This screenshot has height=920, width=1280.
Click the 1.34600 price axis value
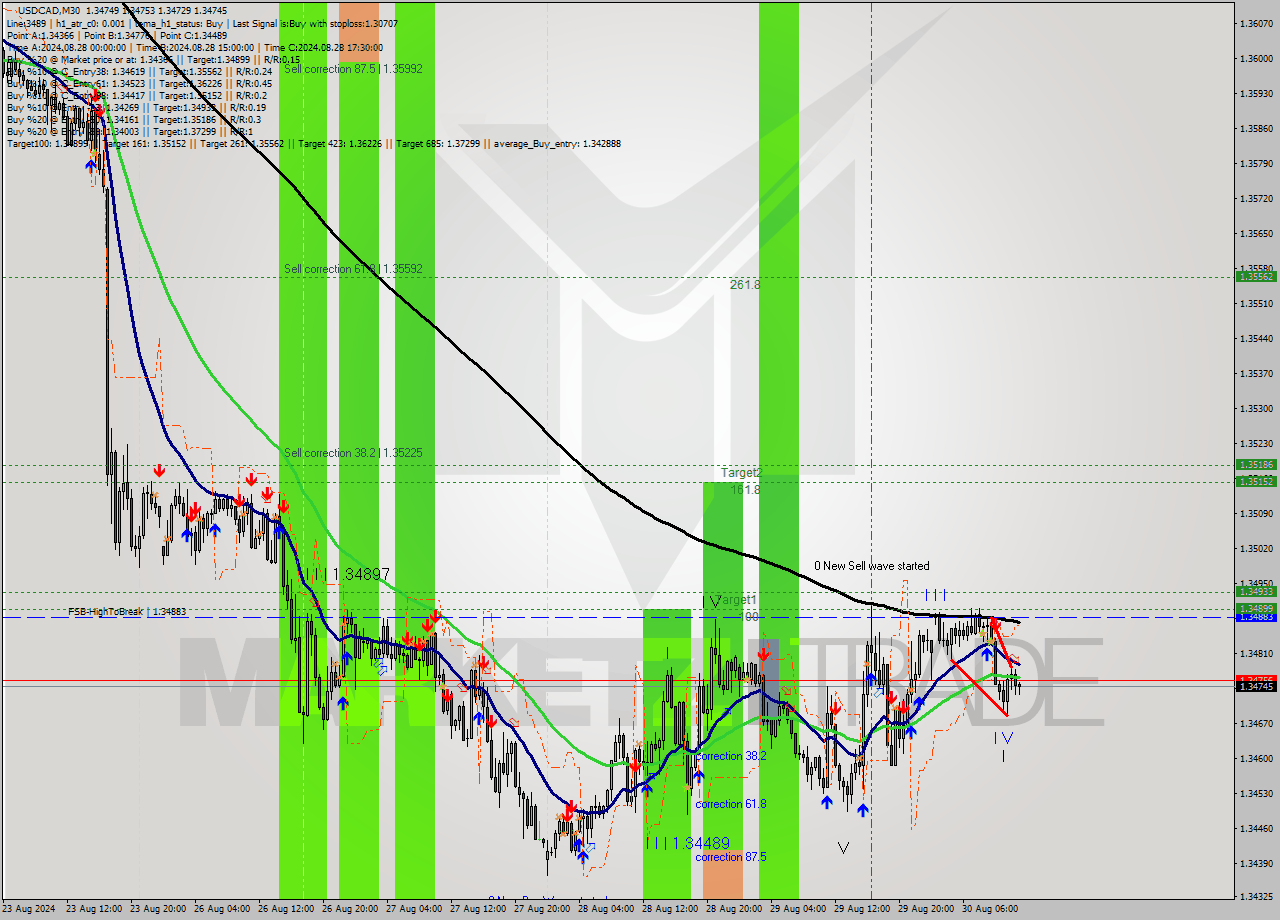point(1256,758)
